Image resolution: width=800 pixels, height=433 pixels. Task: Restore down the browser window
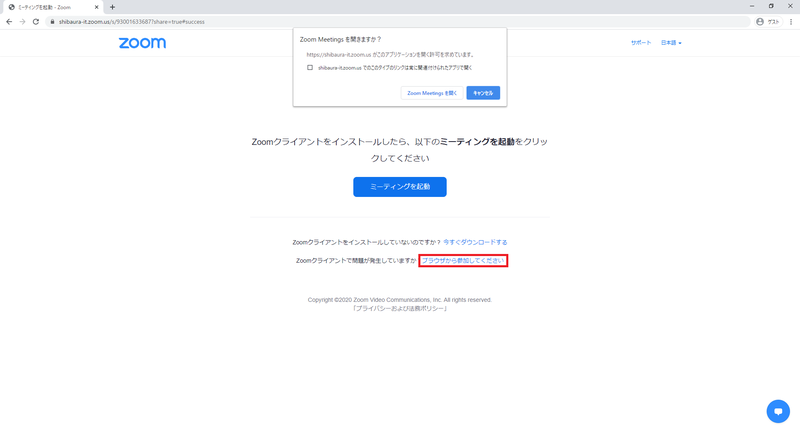pos(771,6)
